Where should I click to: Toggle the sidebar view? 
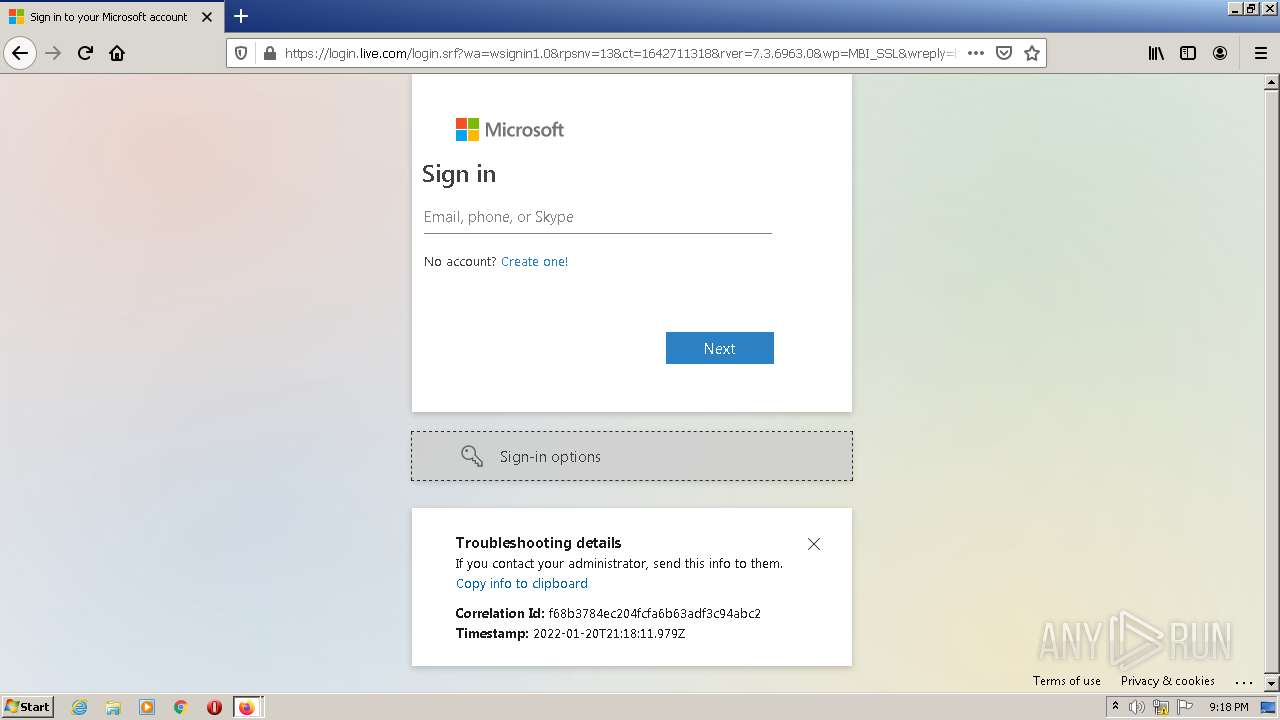tap(1188, 53)
